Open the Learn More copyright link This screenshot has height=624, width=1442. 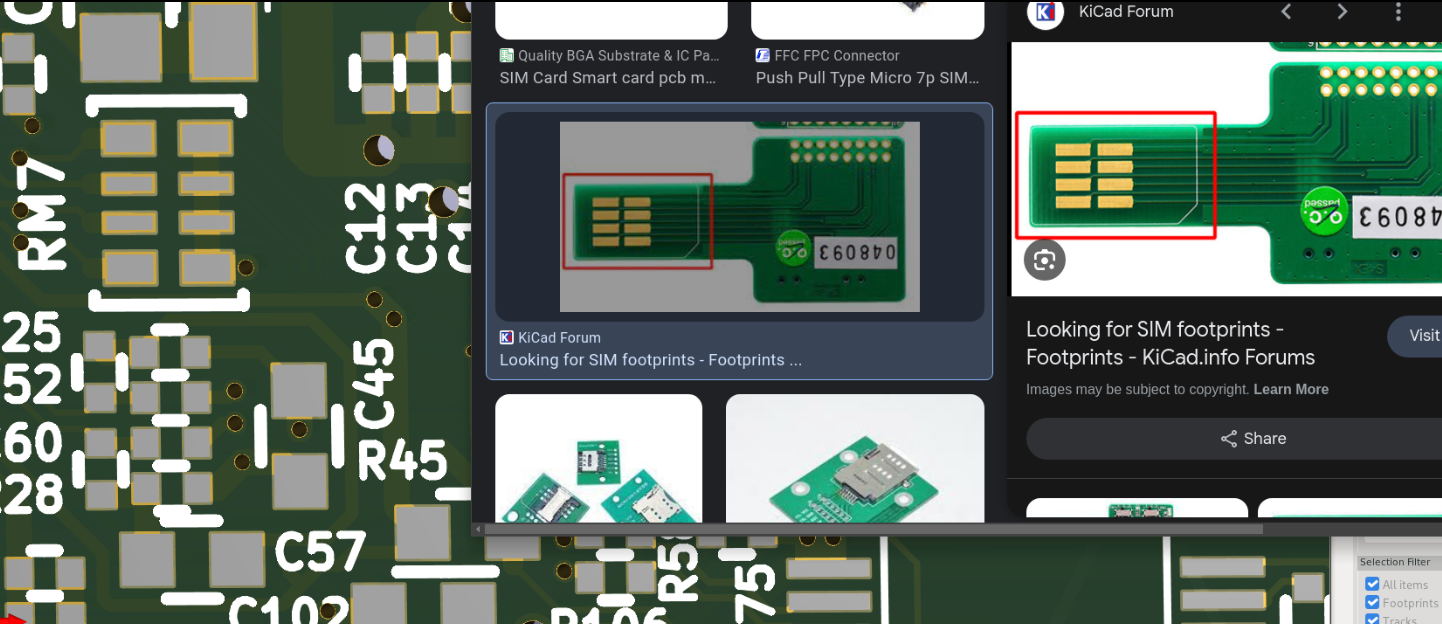tap(1290, 390)
